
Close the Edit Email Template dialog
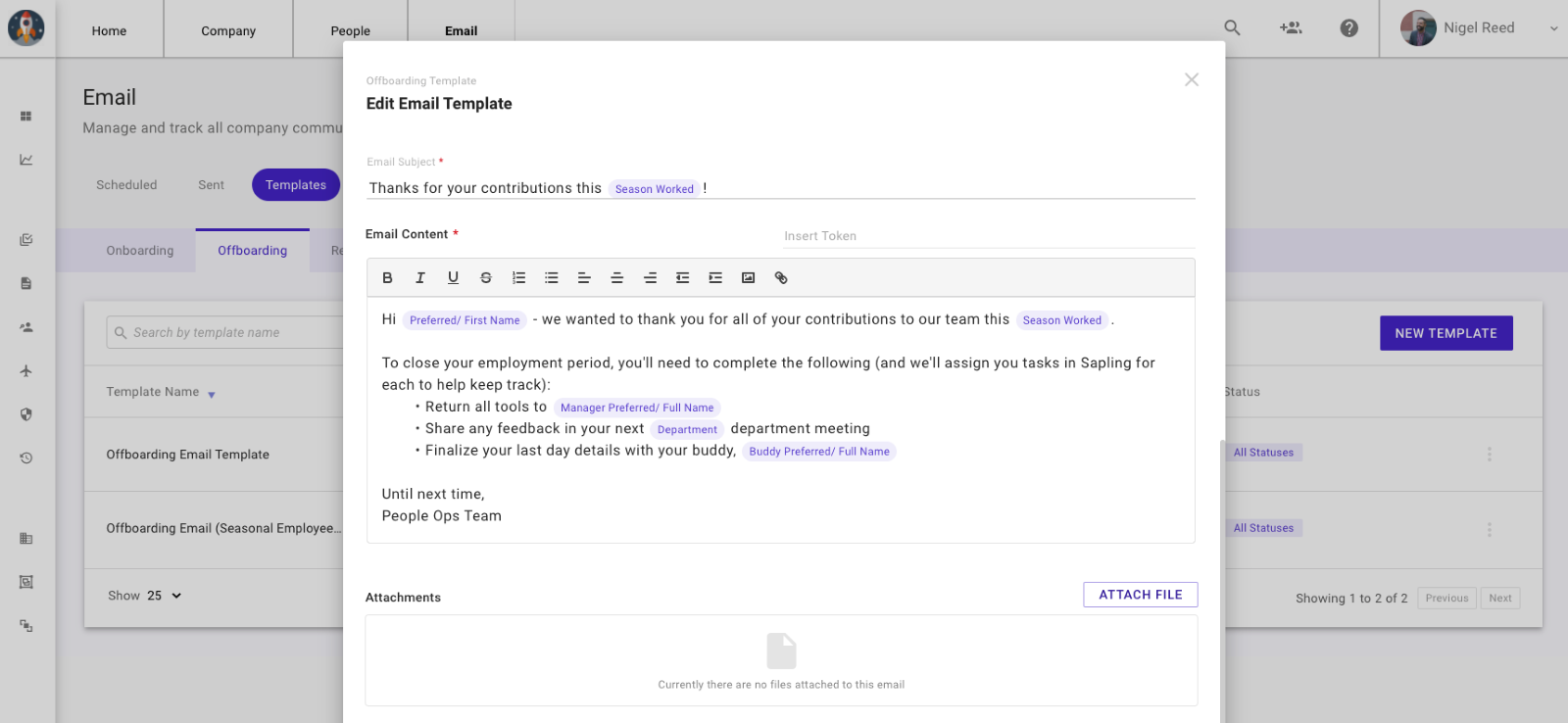[1191, 80]
